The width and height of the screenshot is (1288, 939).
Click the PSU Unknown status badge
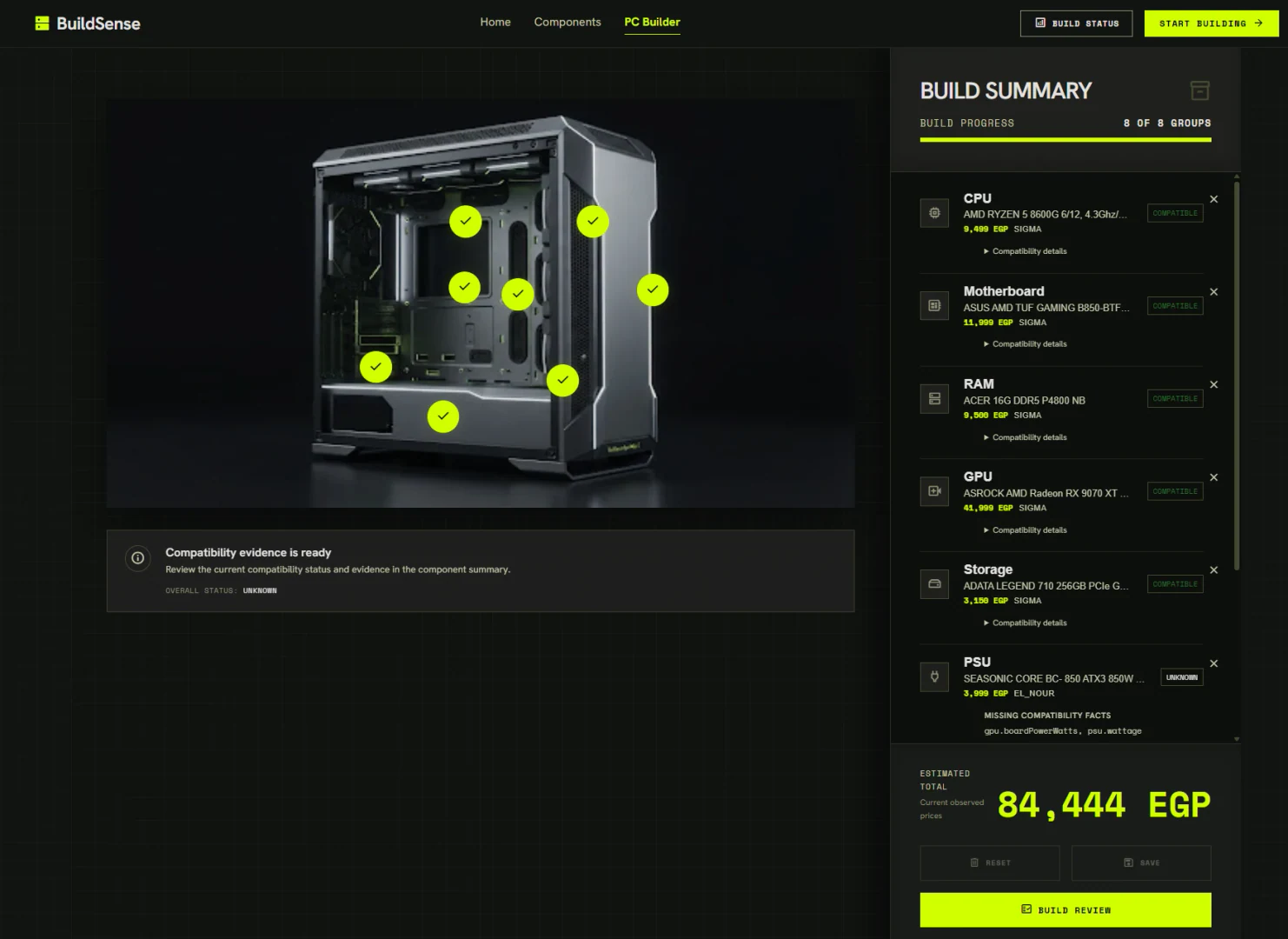pyautogui.click(x=1182, y=677)
